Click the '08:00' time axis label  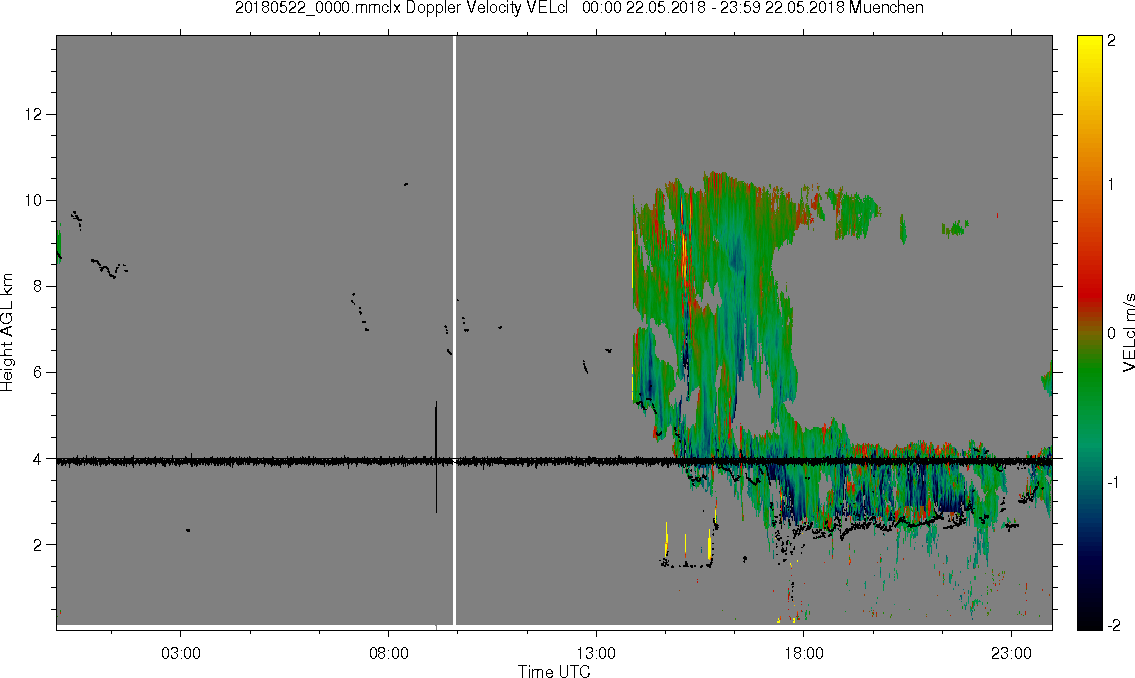click(x=389, y=653)
